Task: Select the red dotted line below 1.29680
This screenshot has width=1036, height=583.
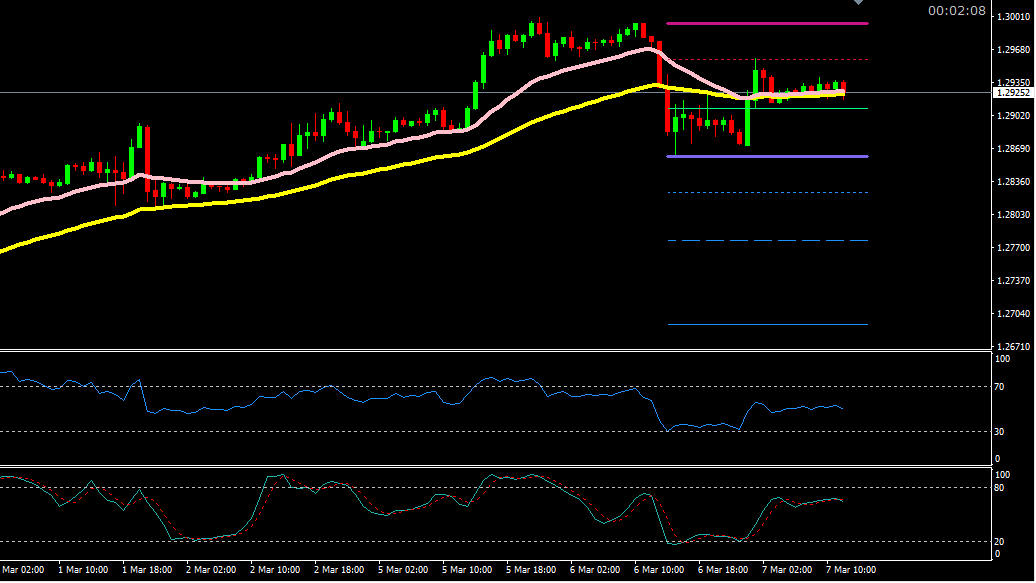Action: [x=767, y=60]
